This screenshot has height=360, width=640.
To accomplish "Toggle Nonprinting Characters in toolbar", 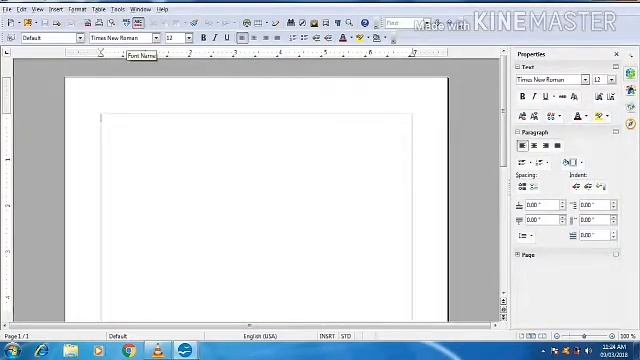I will (338, 23).
